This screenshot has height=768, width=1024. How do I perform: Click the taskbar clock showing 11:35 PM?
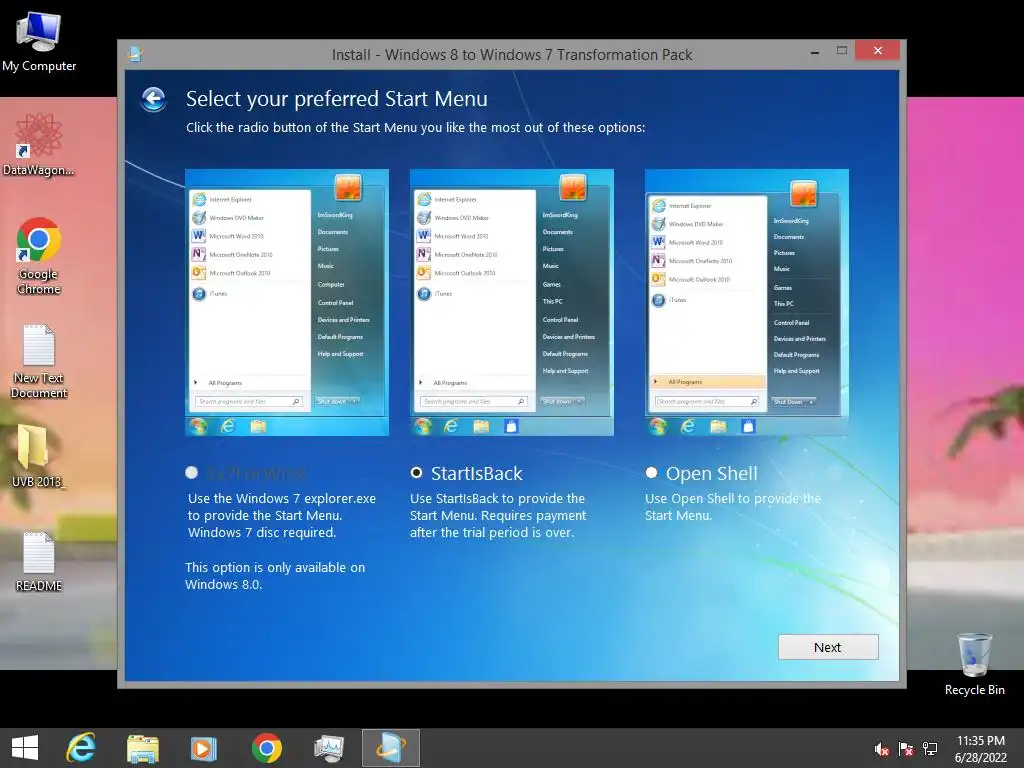(980, 748)
